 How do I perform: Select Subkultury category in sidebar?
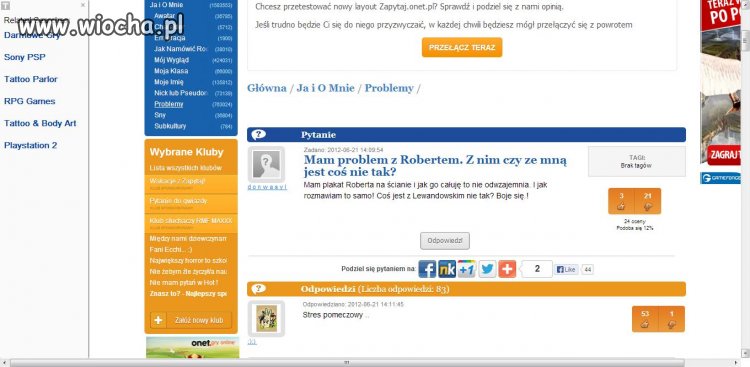pyautogui.click(x=170, y=126)
